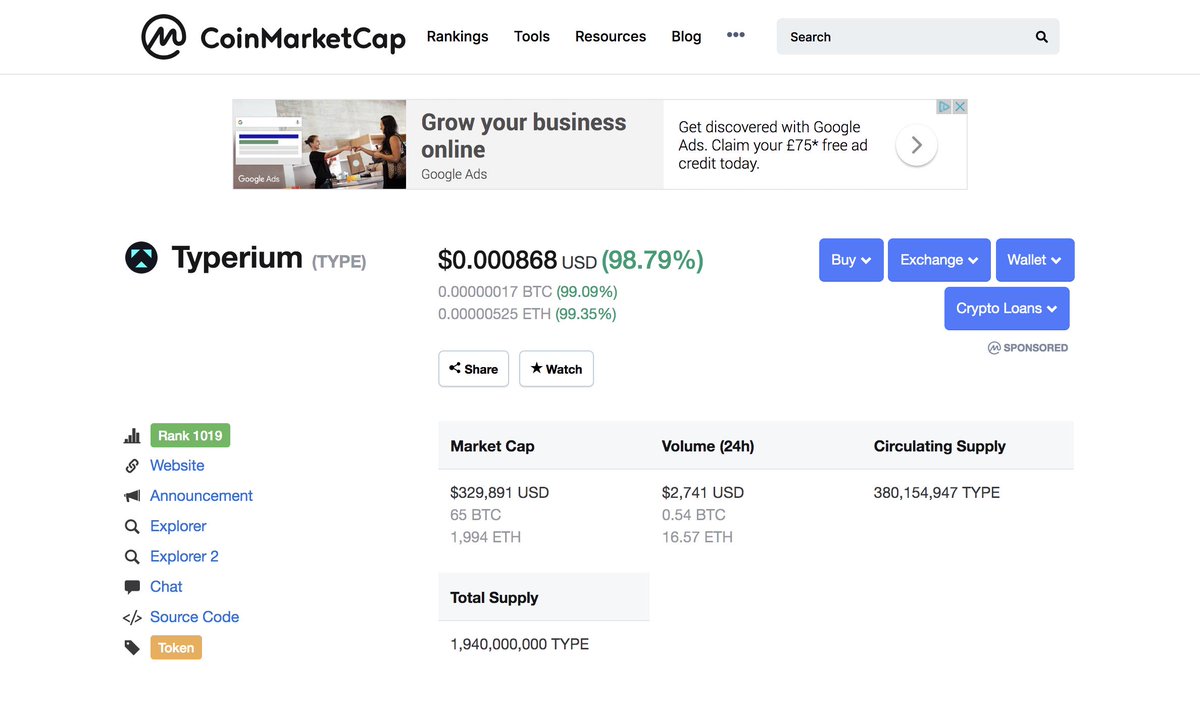This screenshot has width=1200, height=711.
Task: Open the Tools menu
Action: point(532,36)
